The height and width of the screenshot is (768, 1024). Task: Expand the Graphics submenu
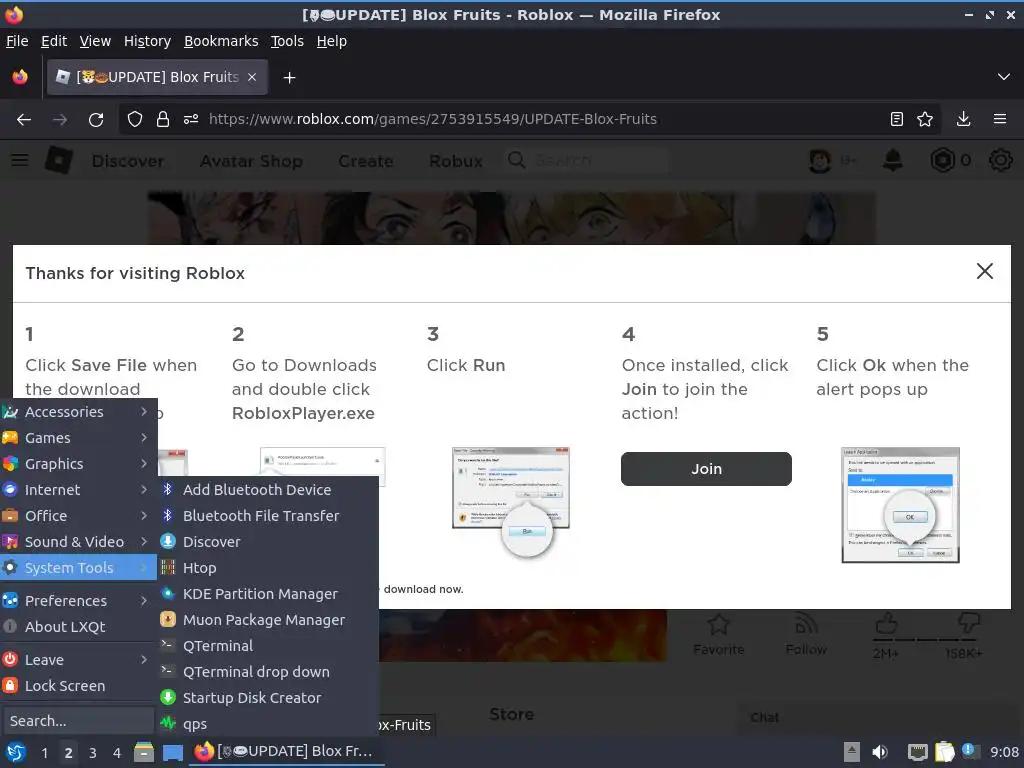click(x=78, y=464)
